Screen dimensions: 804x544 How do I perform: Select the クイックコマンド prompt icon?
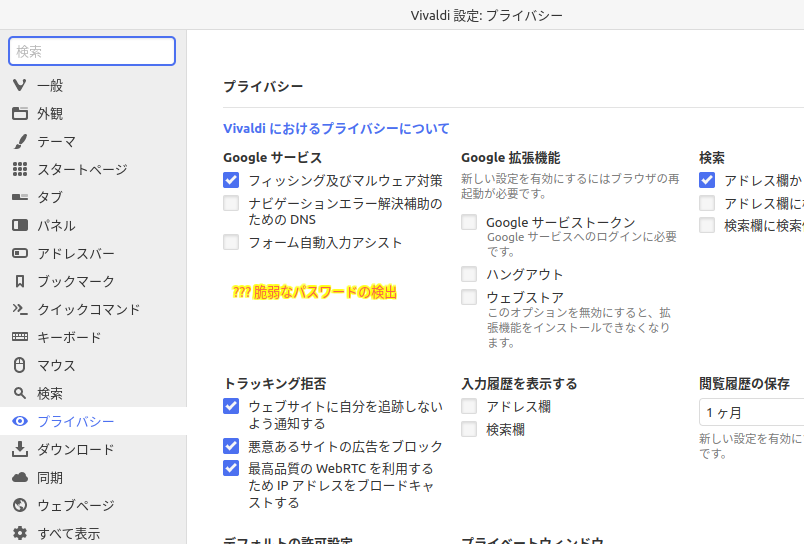(19, 309)
